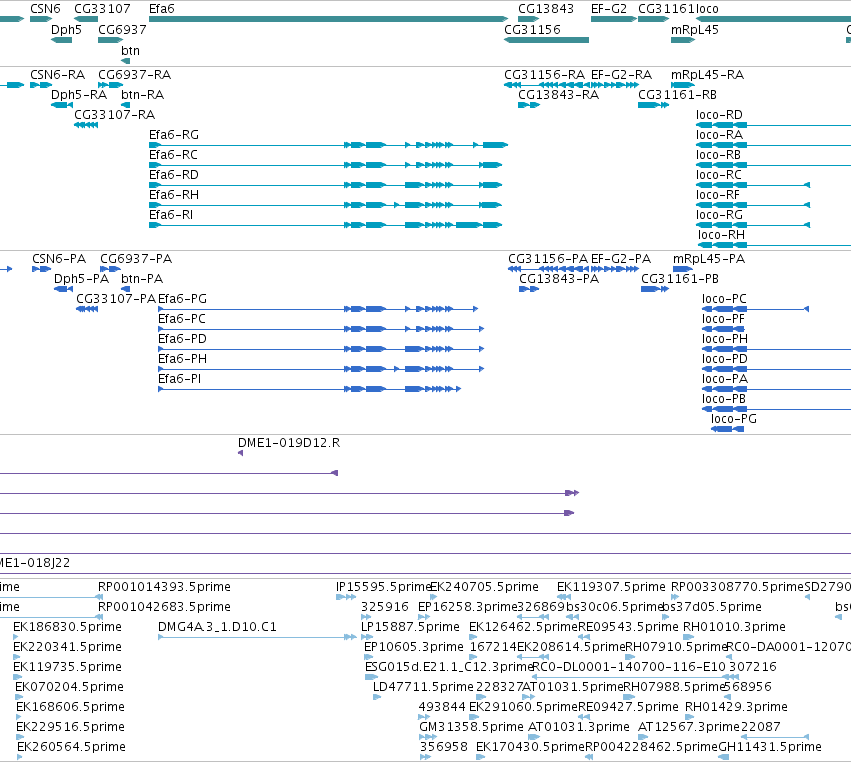Open the loco-RG transcript label

tap(719, 215)
